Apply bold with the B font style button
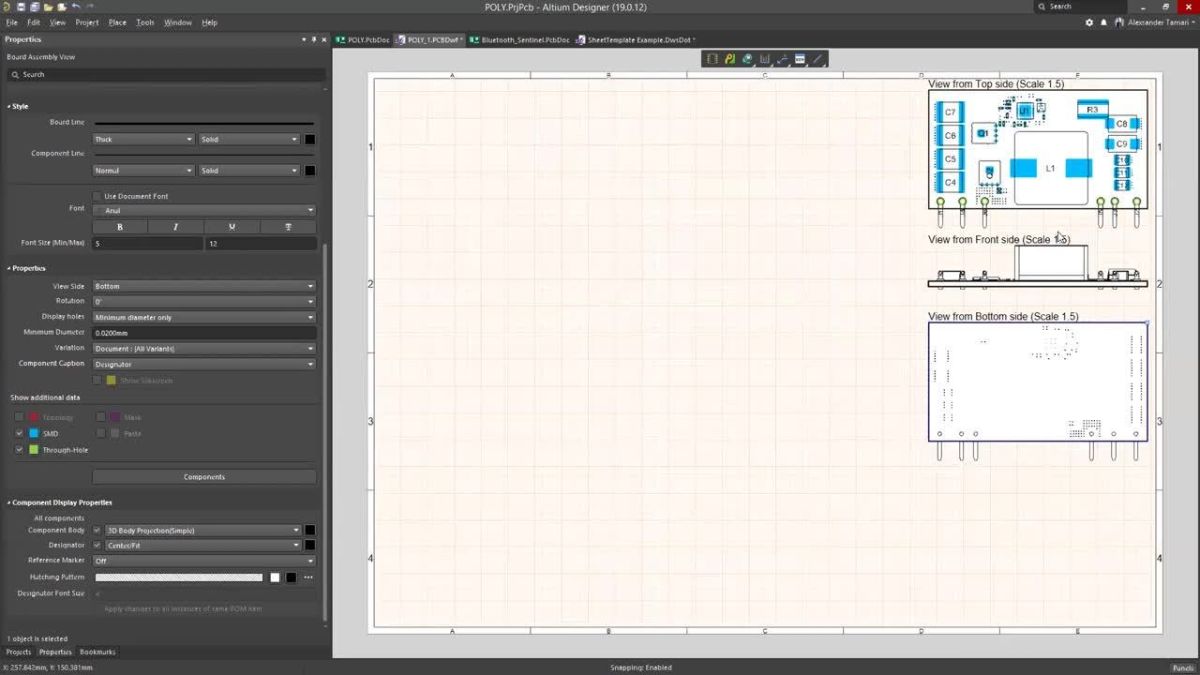This screenshot has height=675, width=1200. tap(119, 227)
